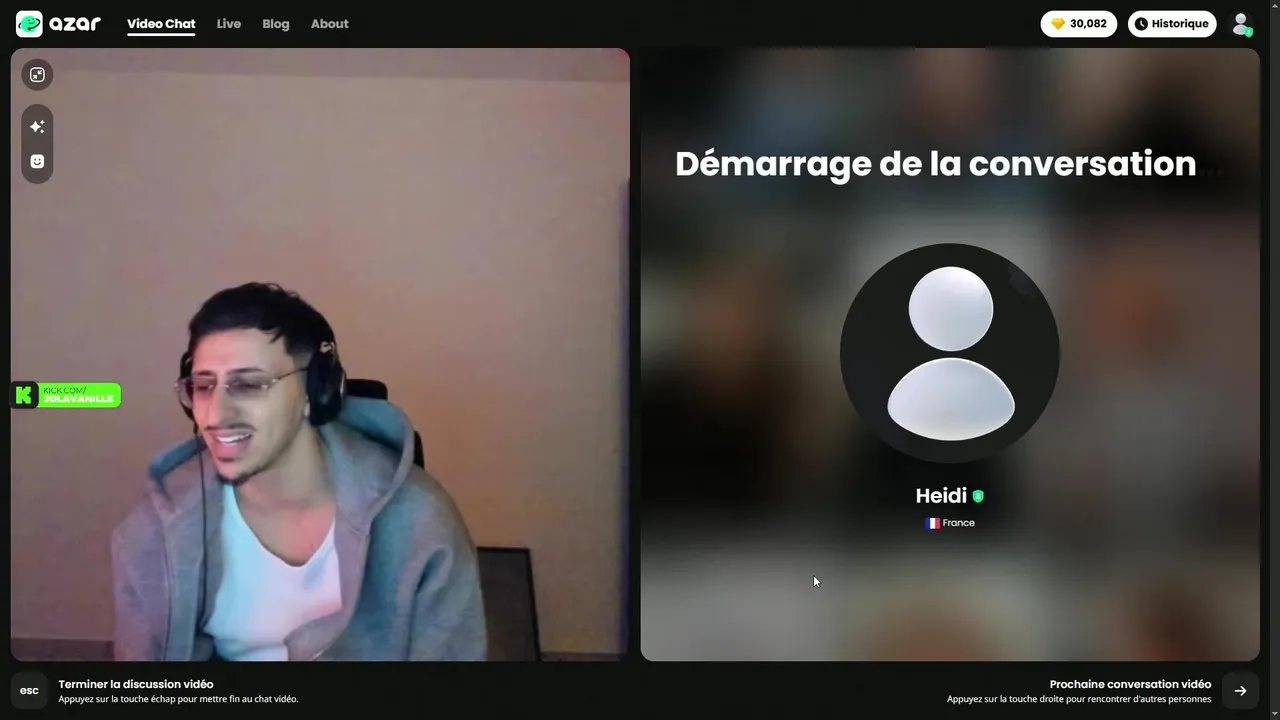The image size is (1280, 720).
Task: Open the smiley face filter icon
Action: [x=37, y=161]
